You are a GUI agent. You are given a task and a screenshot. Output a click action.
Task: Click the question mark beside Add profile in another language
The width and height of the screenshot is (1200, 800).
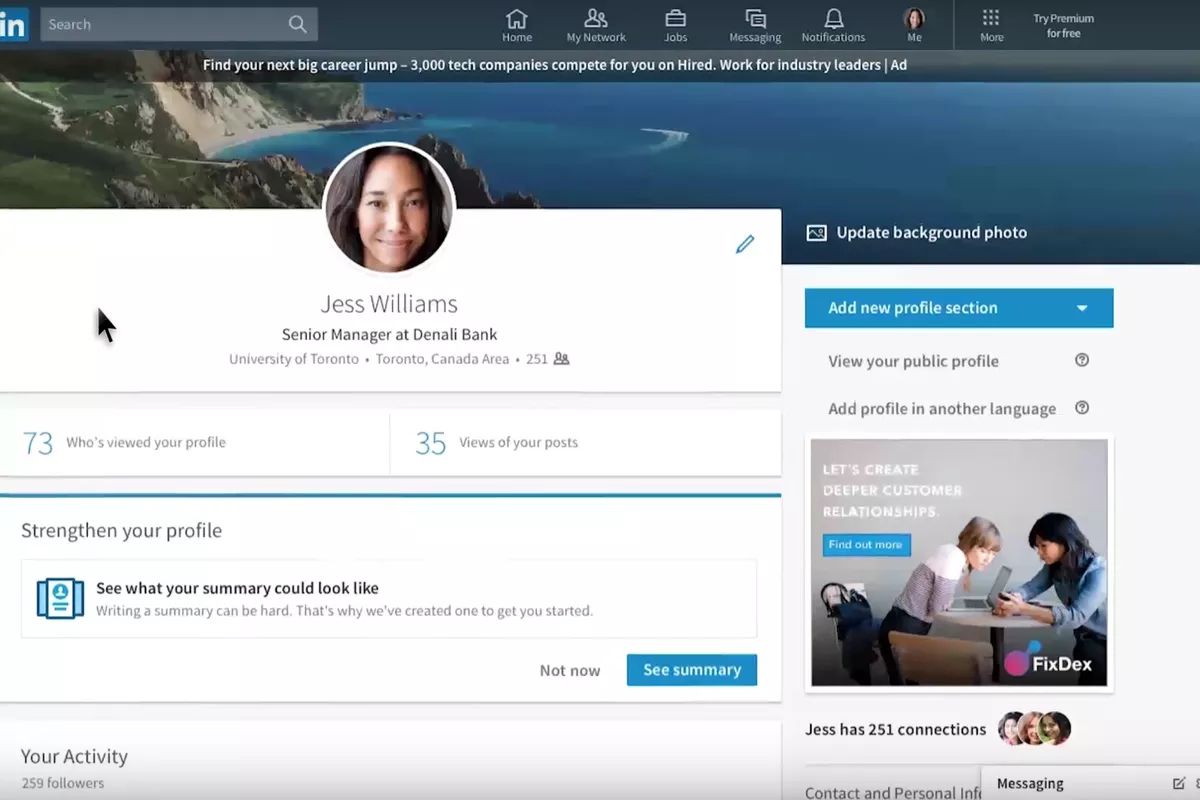coord(1081,408)
